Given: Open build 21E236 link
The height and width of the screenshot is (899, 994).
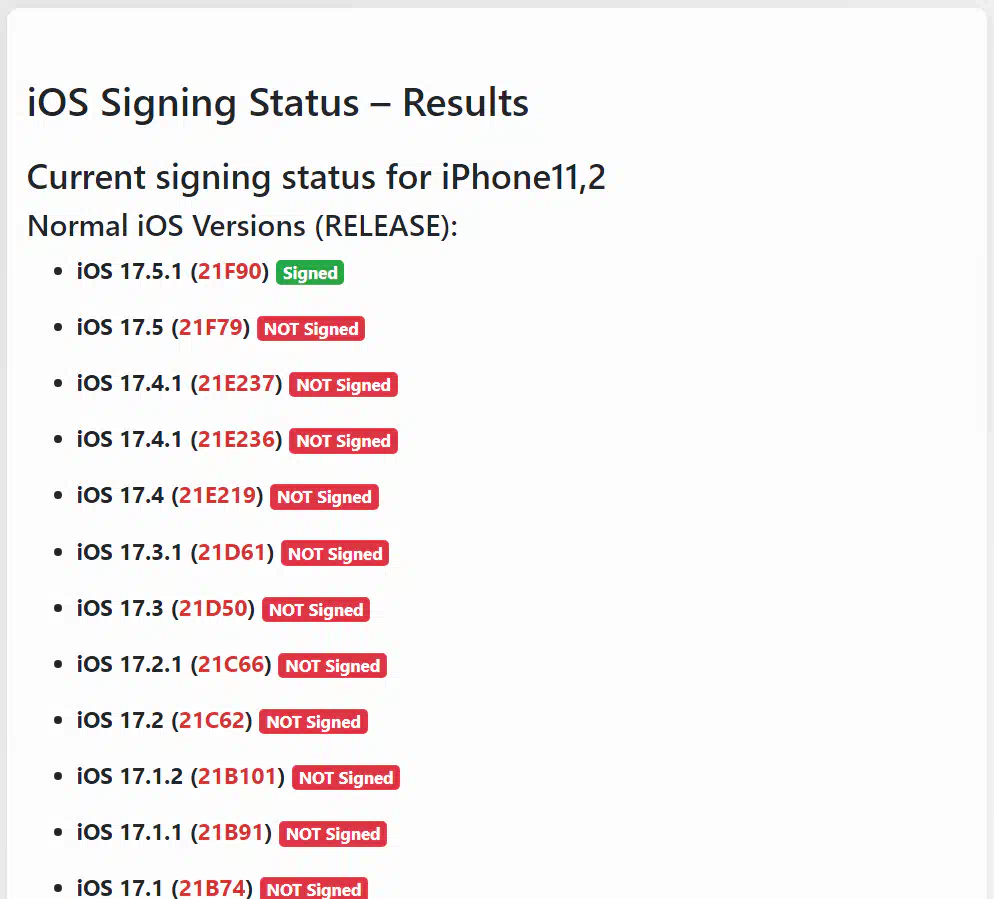Looking at the screenshot, I should click(x=236, y=439).
